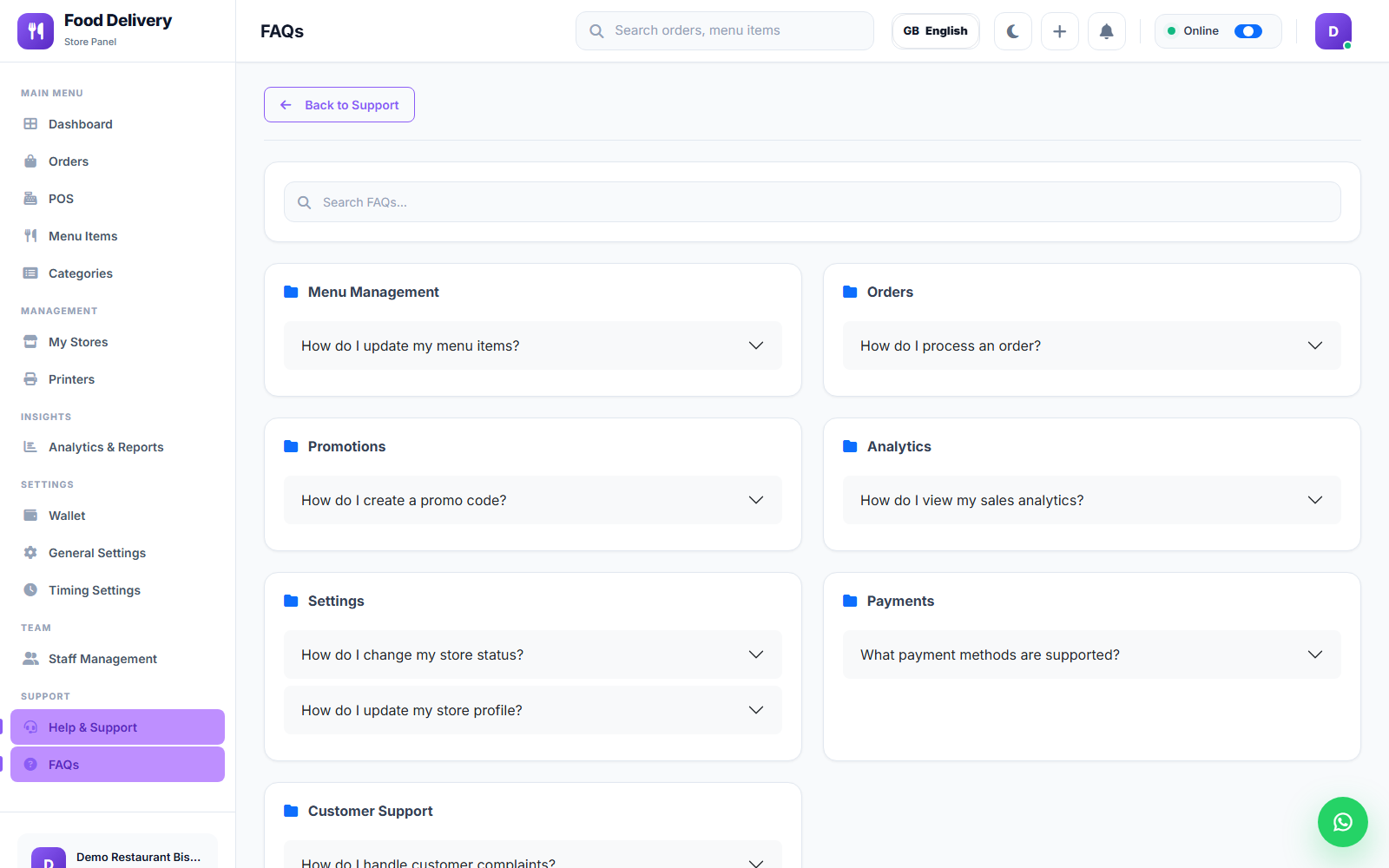
Task: Open Menu Items page
Action: 117,236
